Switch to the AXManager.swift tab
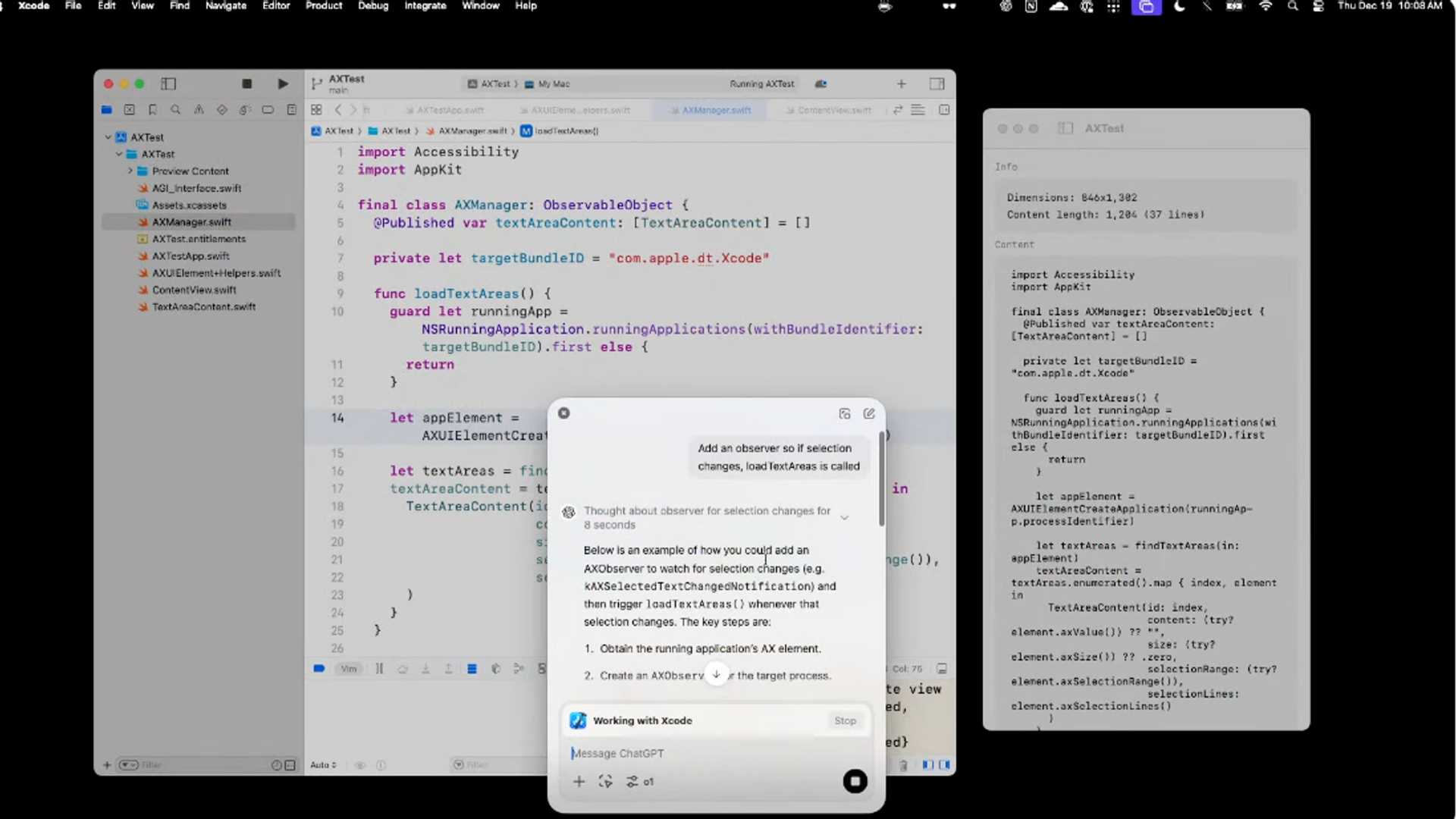Viewport: 1456px width, 819px height. [x=711, y=110]
